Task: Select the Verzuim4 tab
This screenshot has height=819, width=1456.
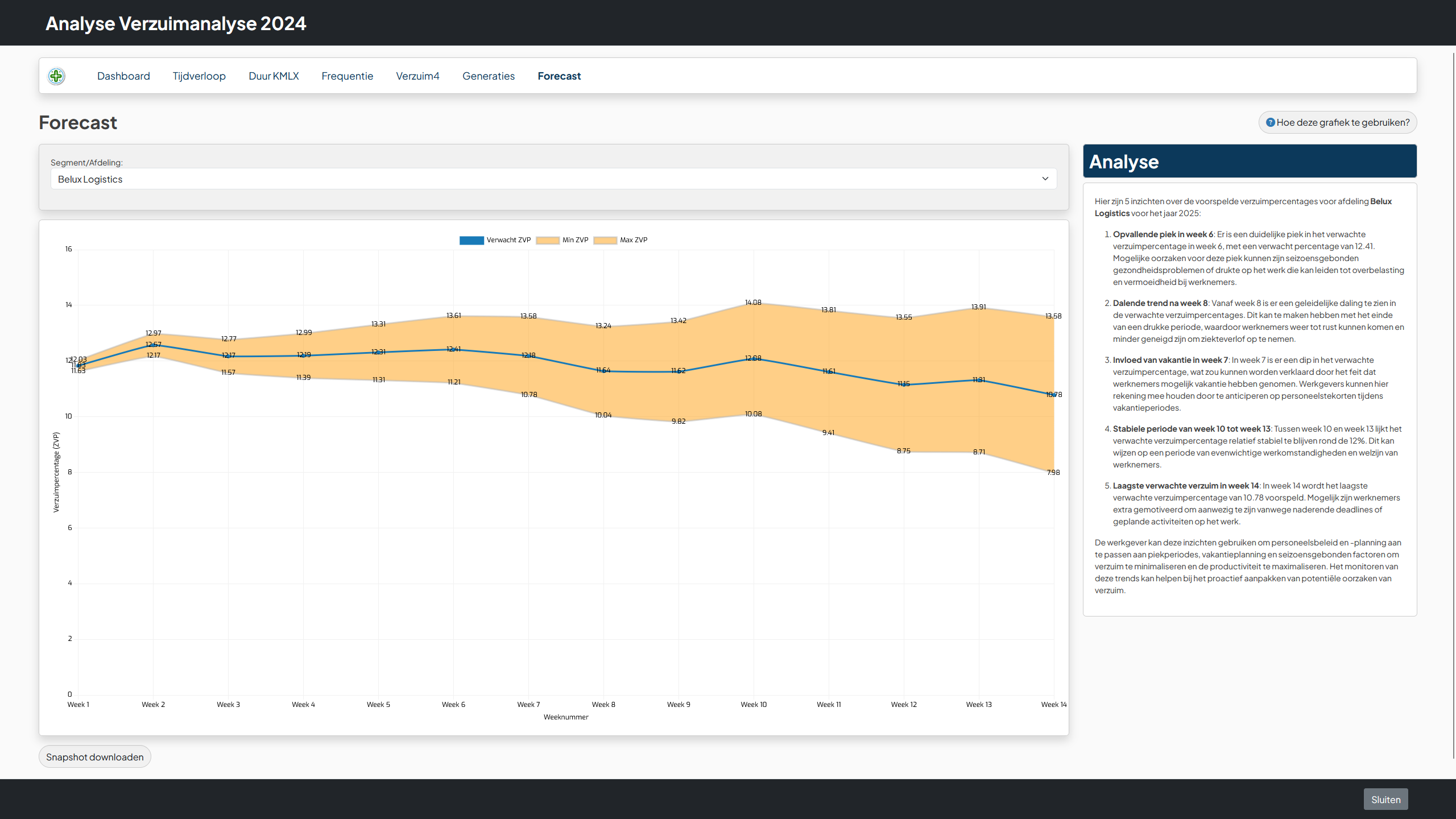Action: (417, 76)
